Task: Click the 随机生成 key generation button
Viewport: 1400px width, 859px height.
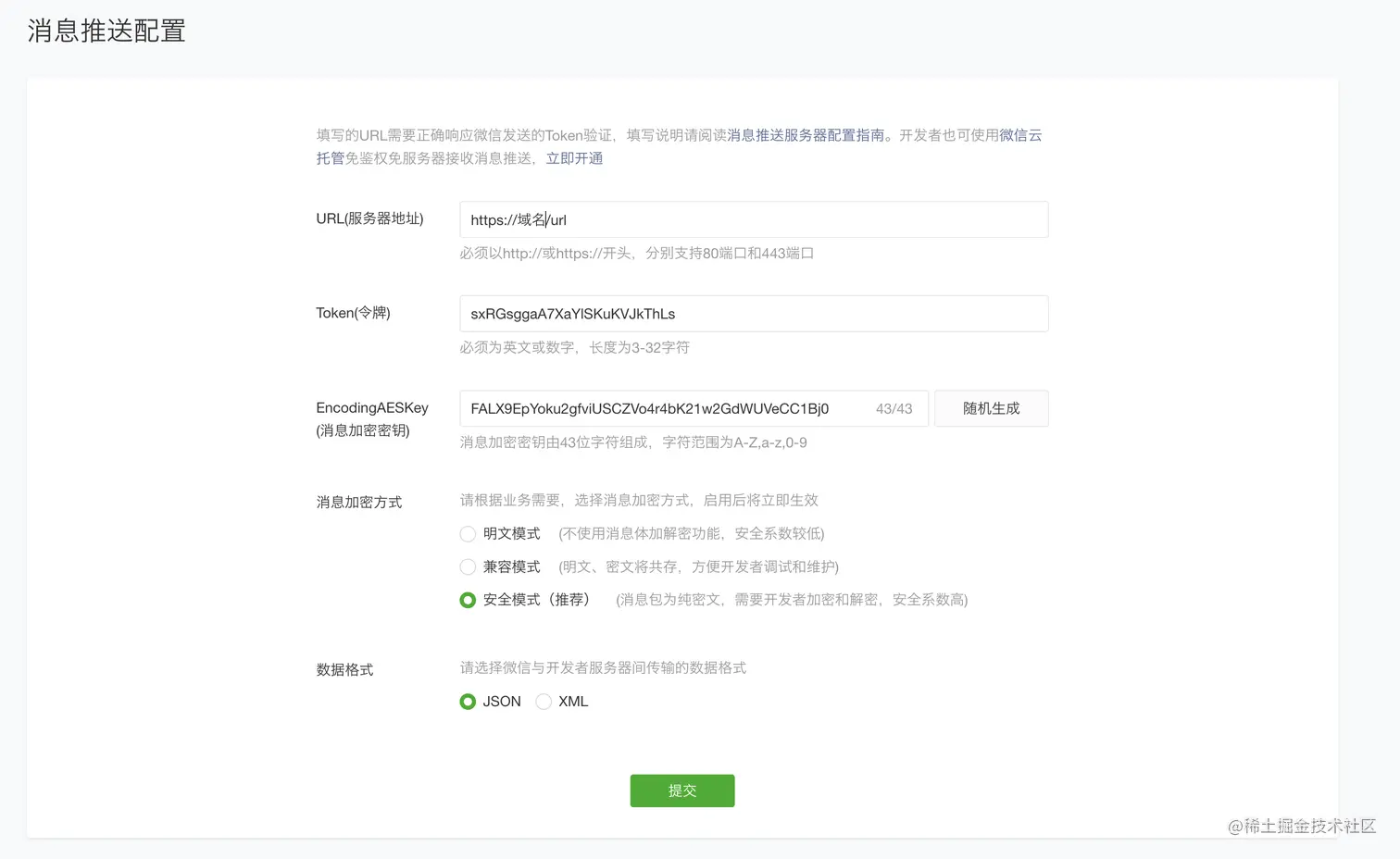Action: 991,408
